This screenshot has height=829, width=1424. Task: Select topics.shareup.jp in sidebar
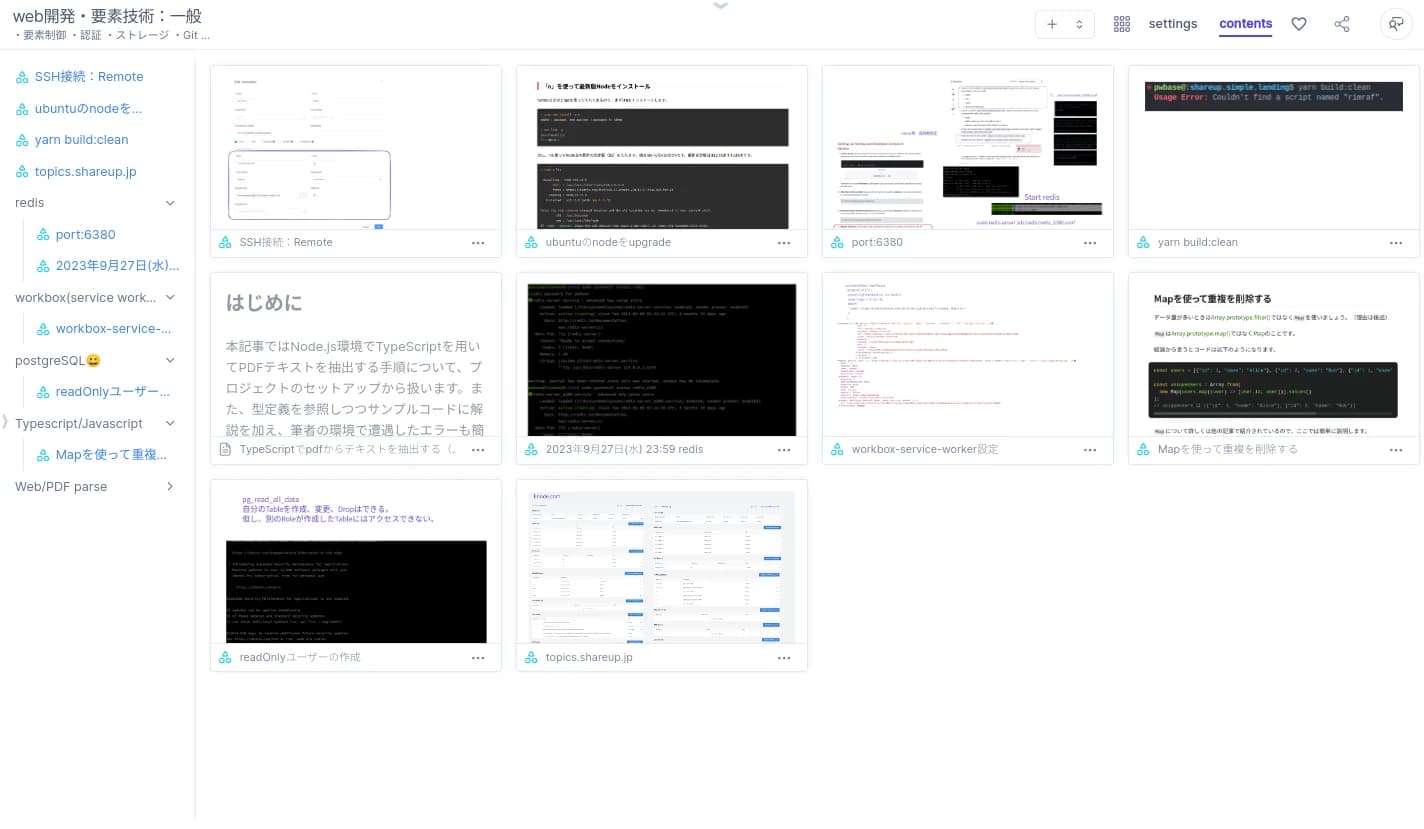click(x=85, y=172)
